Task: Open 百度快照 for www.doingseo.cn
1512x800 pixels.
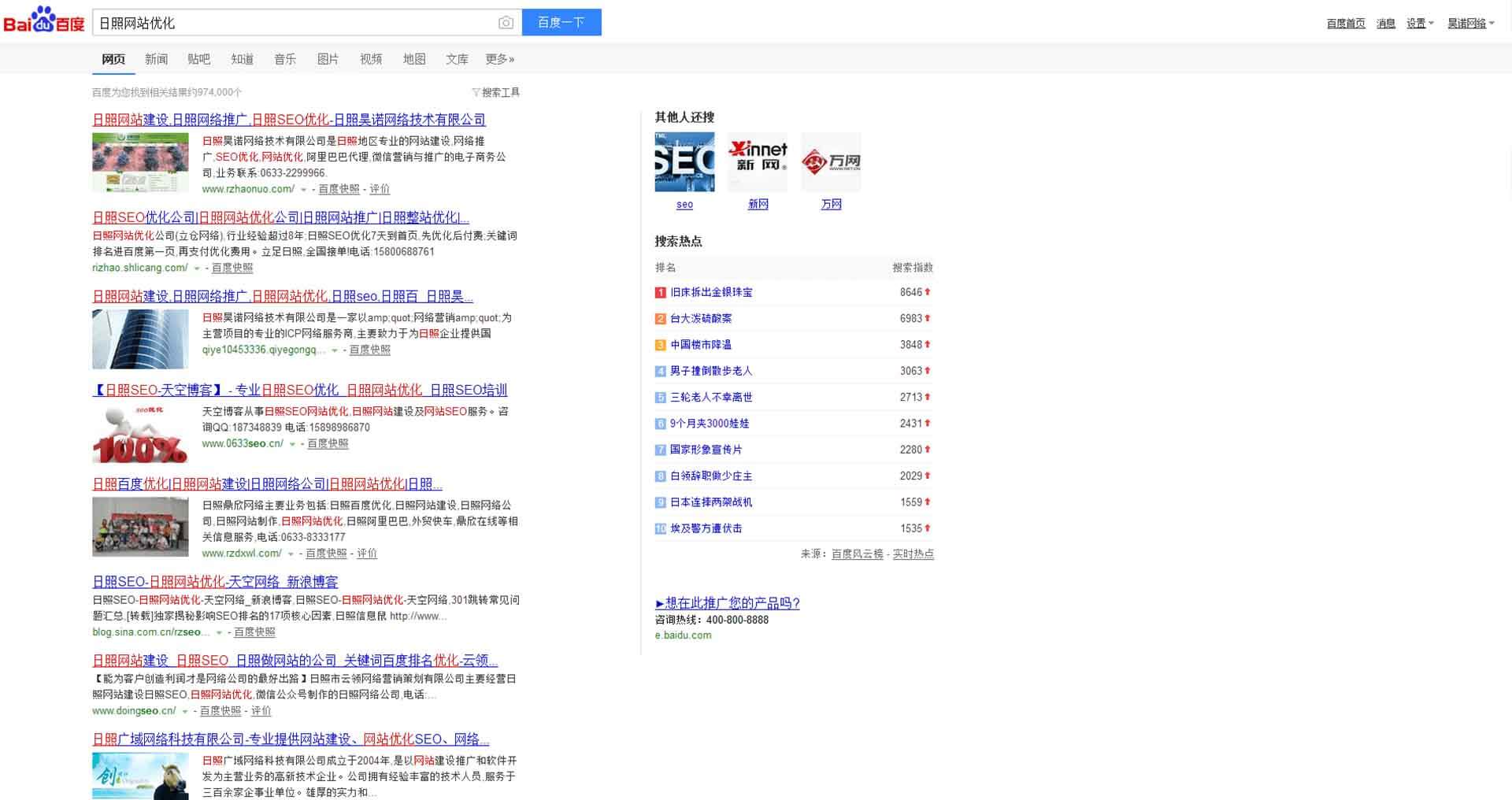Action: [x=220, y=710]
